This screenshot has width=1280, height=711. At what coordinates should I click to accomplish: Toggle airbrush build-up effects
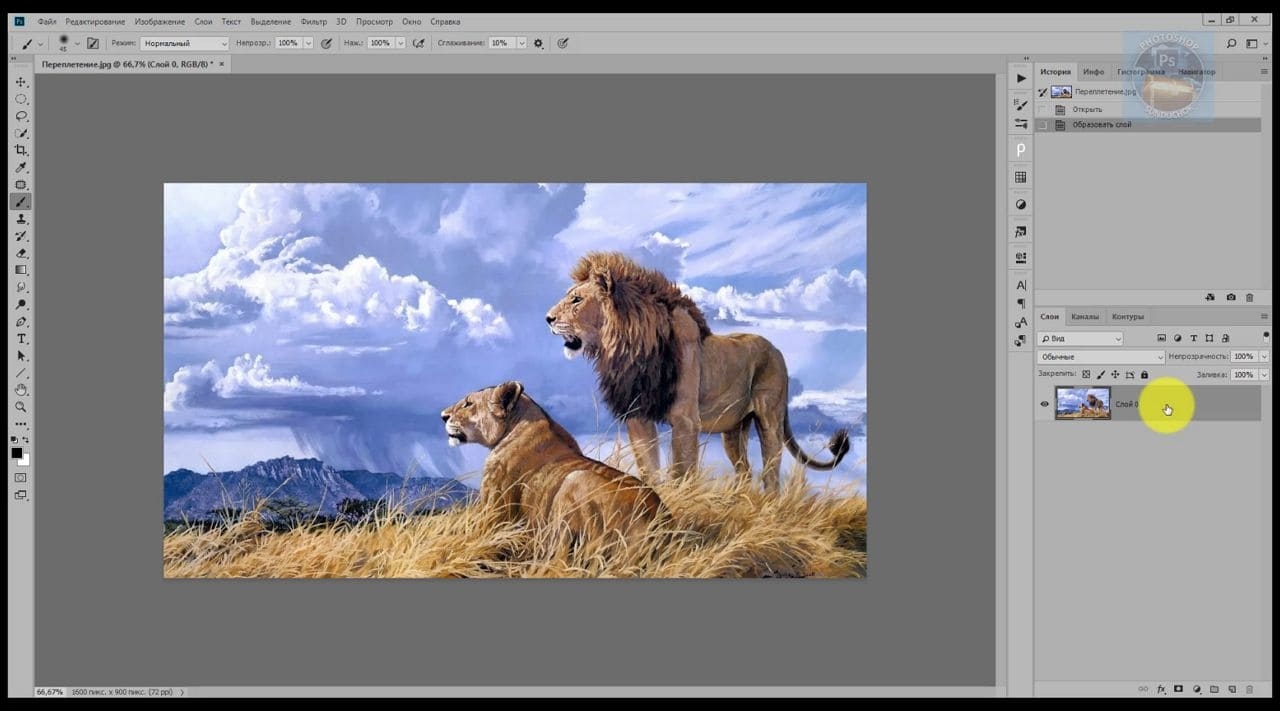point(418,43)
